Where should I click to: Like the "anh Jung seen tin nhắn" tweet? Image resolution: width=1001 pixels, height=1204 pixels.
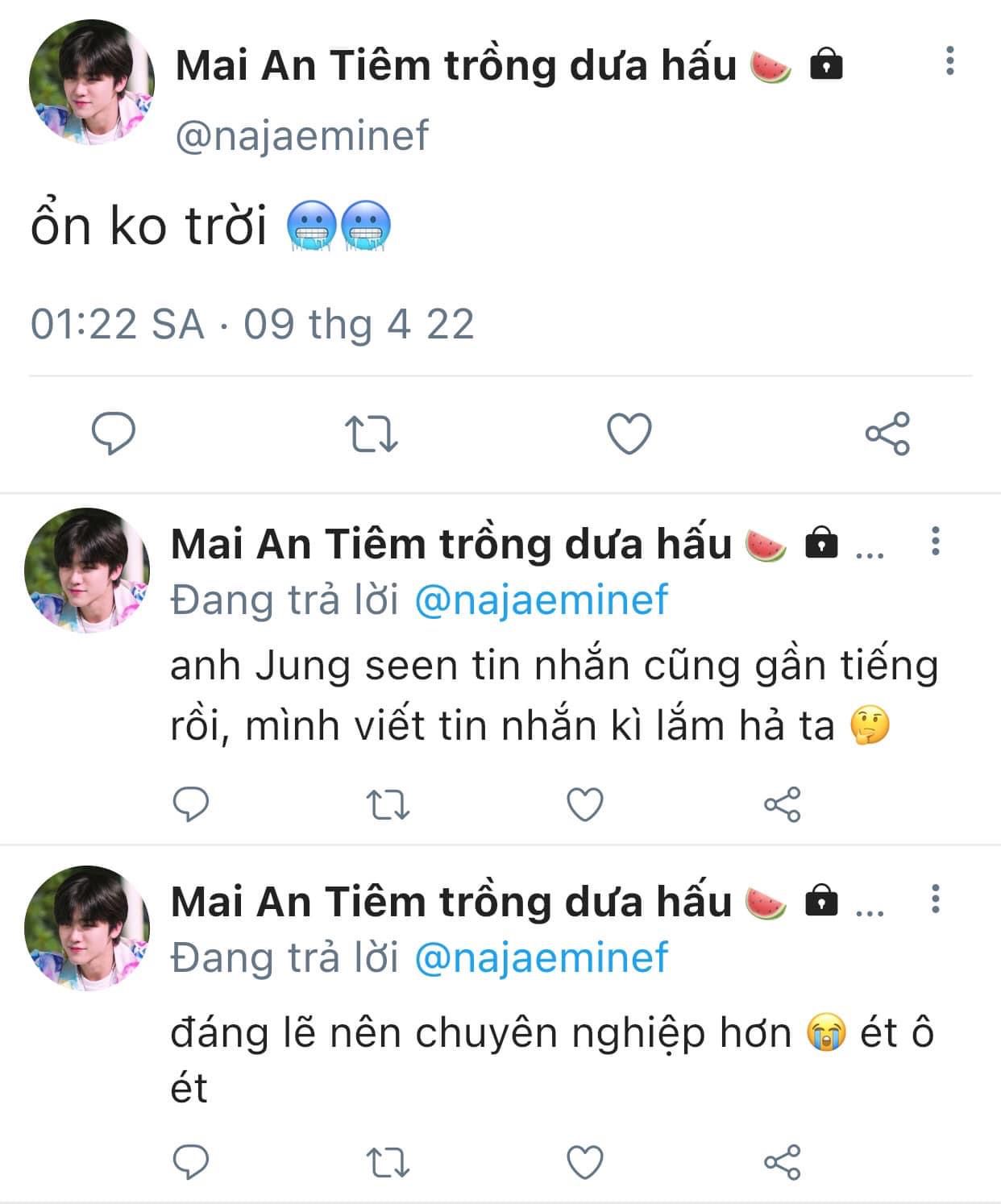[x=585, y=804]
